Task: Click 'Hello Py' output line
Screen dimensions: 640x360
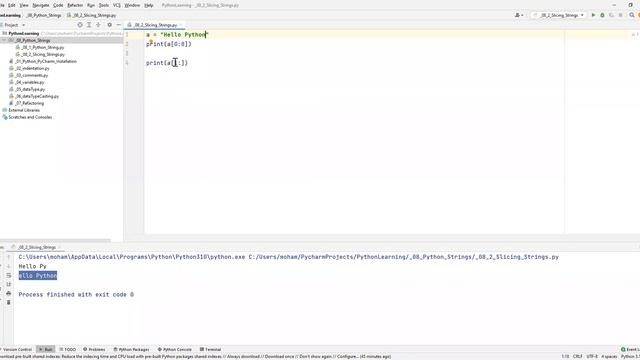Action: click(33, 266)
